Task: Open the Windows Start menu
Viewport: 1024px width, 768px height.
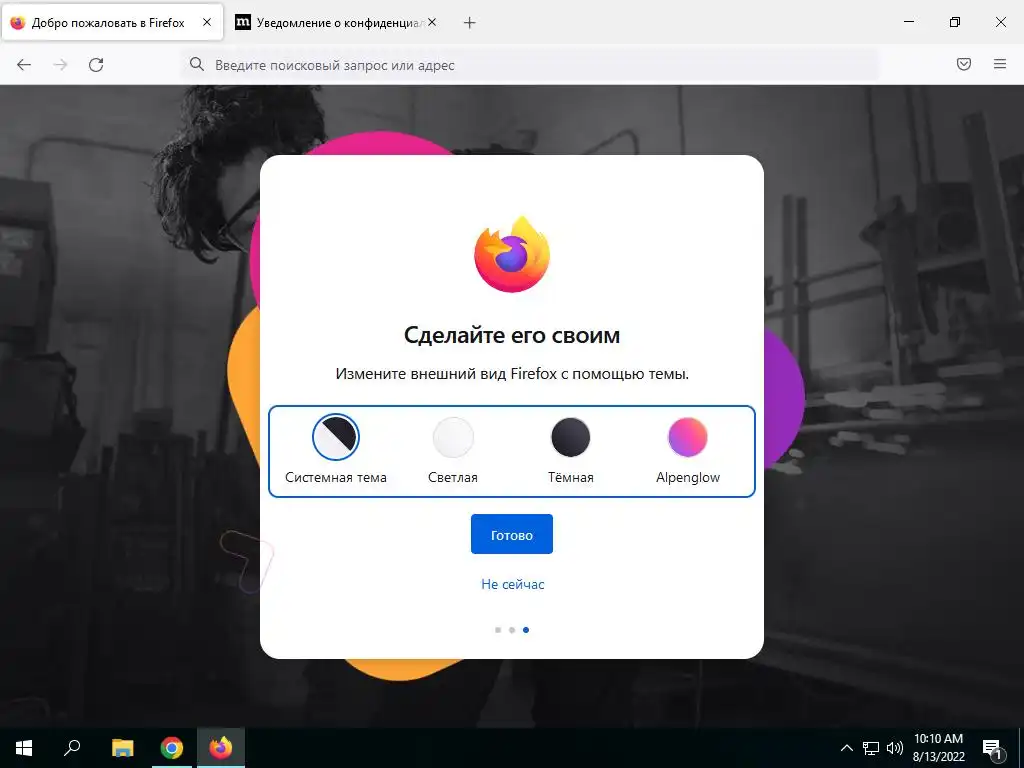Action: (x=24, y=748)
